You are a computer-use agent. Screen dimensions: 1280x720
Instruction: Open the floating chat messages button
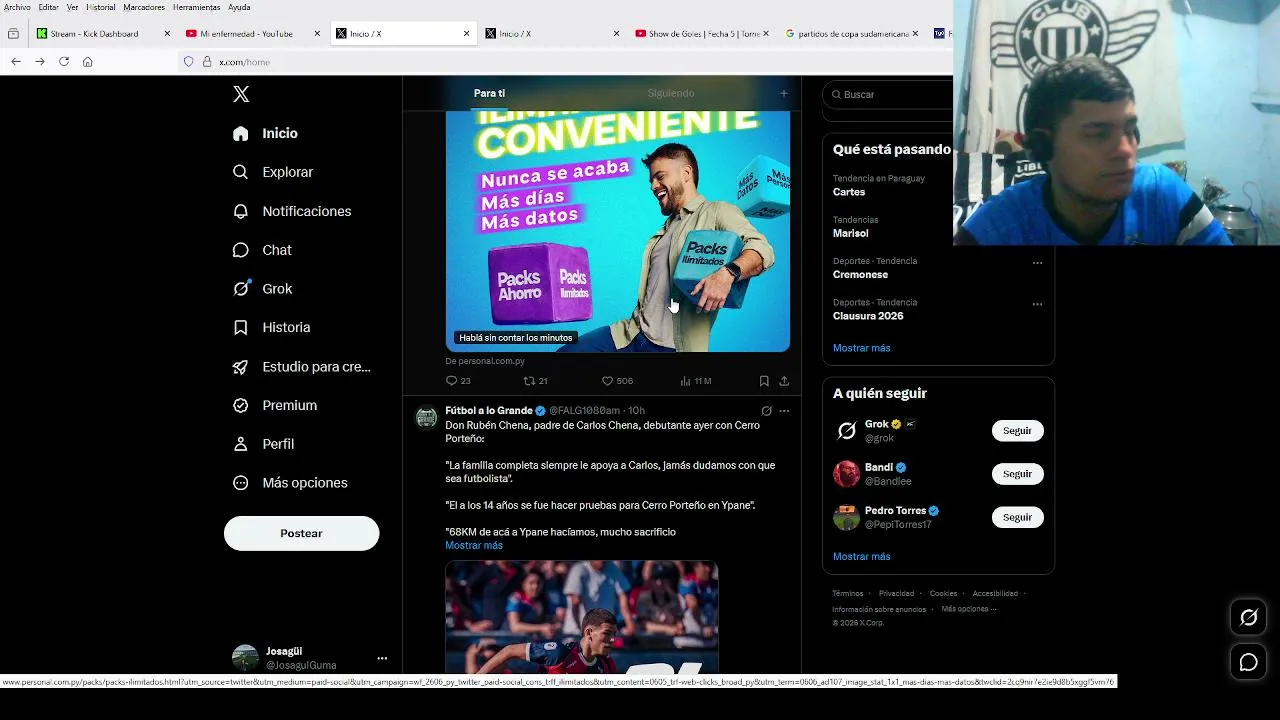point(1249,662)
